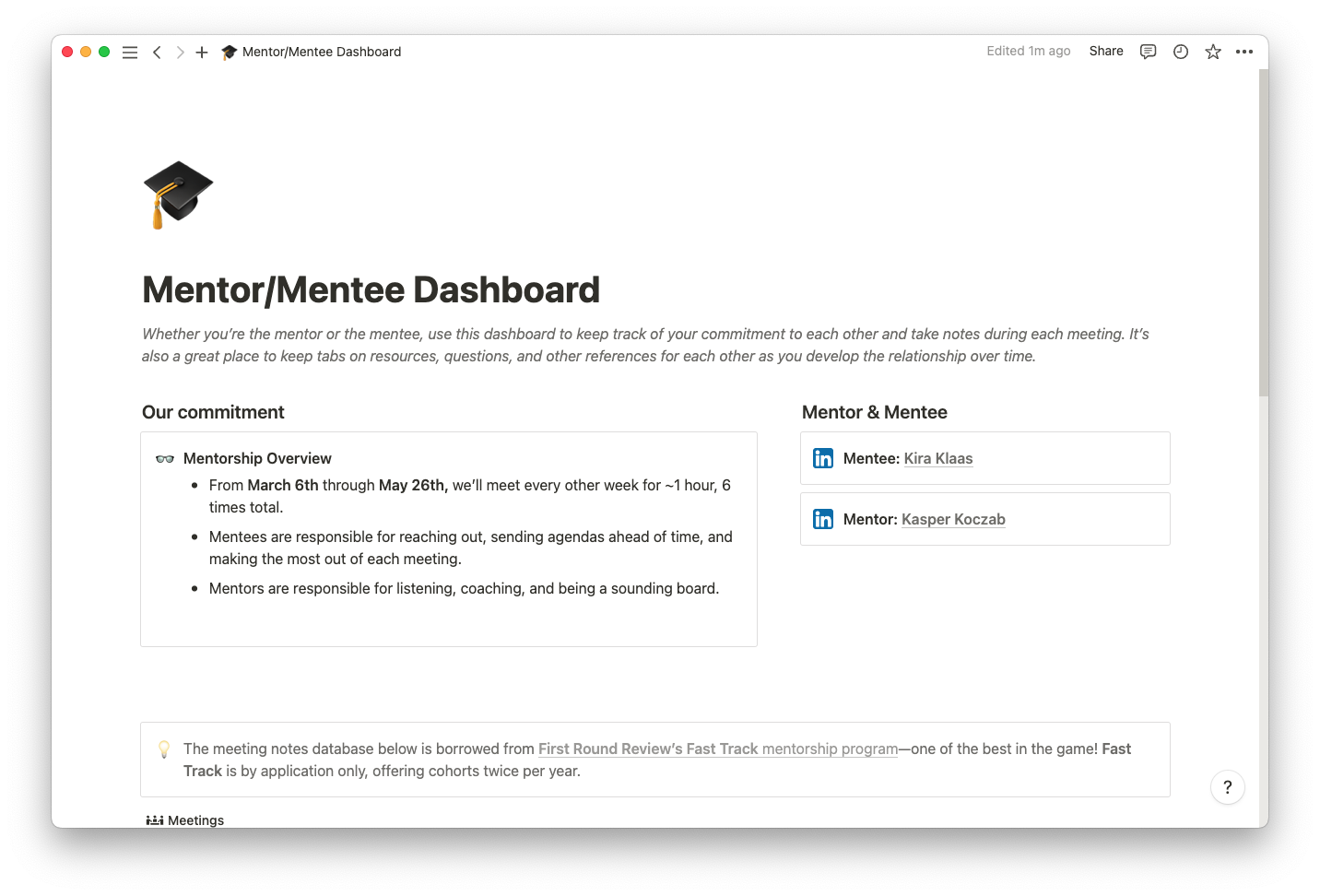
Task: Open the help question mark bubble
Action: click(1227, 787)
